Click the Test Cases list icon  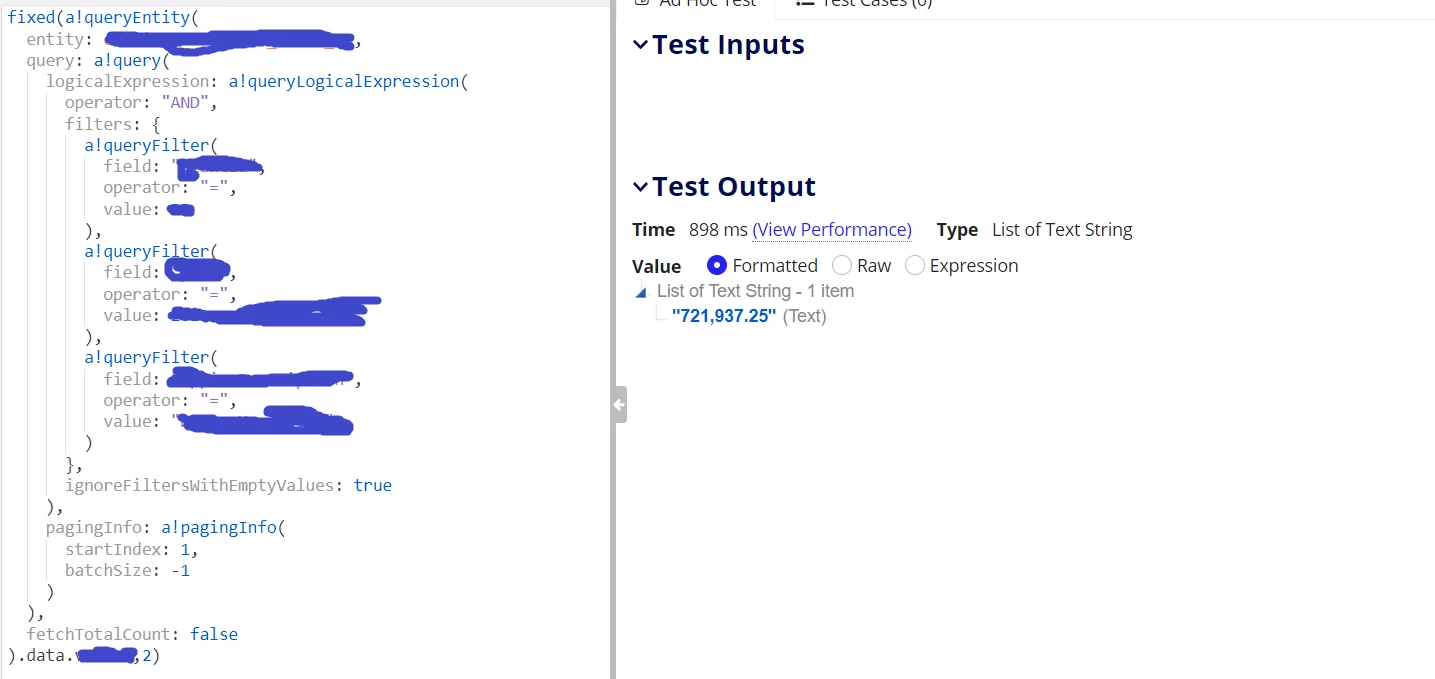click(803, 3)
